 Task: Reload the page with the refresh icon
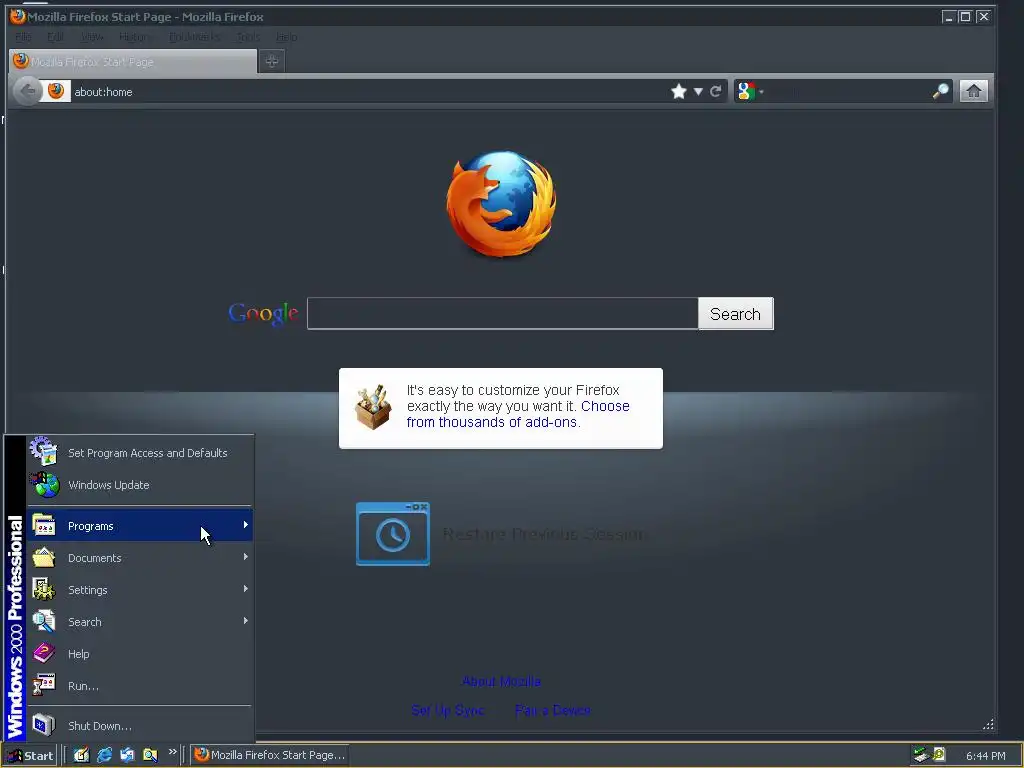click(715, 91)
